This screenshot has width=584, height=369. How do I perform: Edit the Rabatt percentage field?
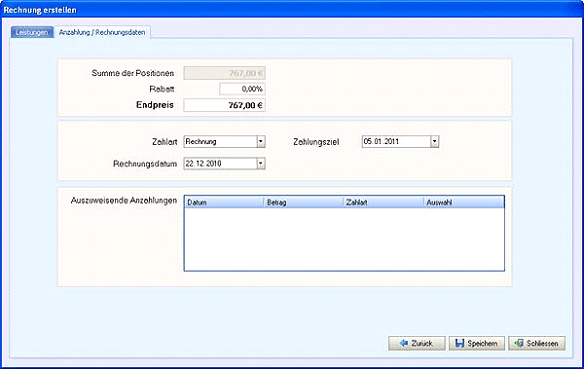(242, 89)
